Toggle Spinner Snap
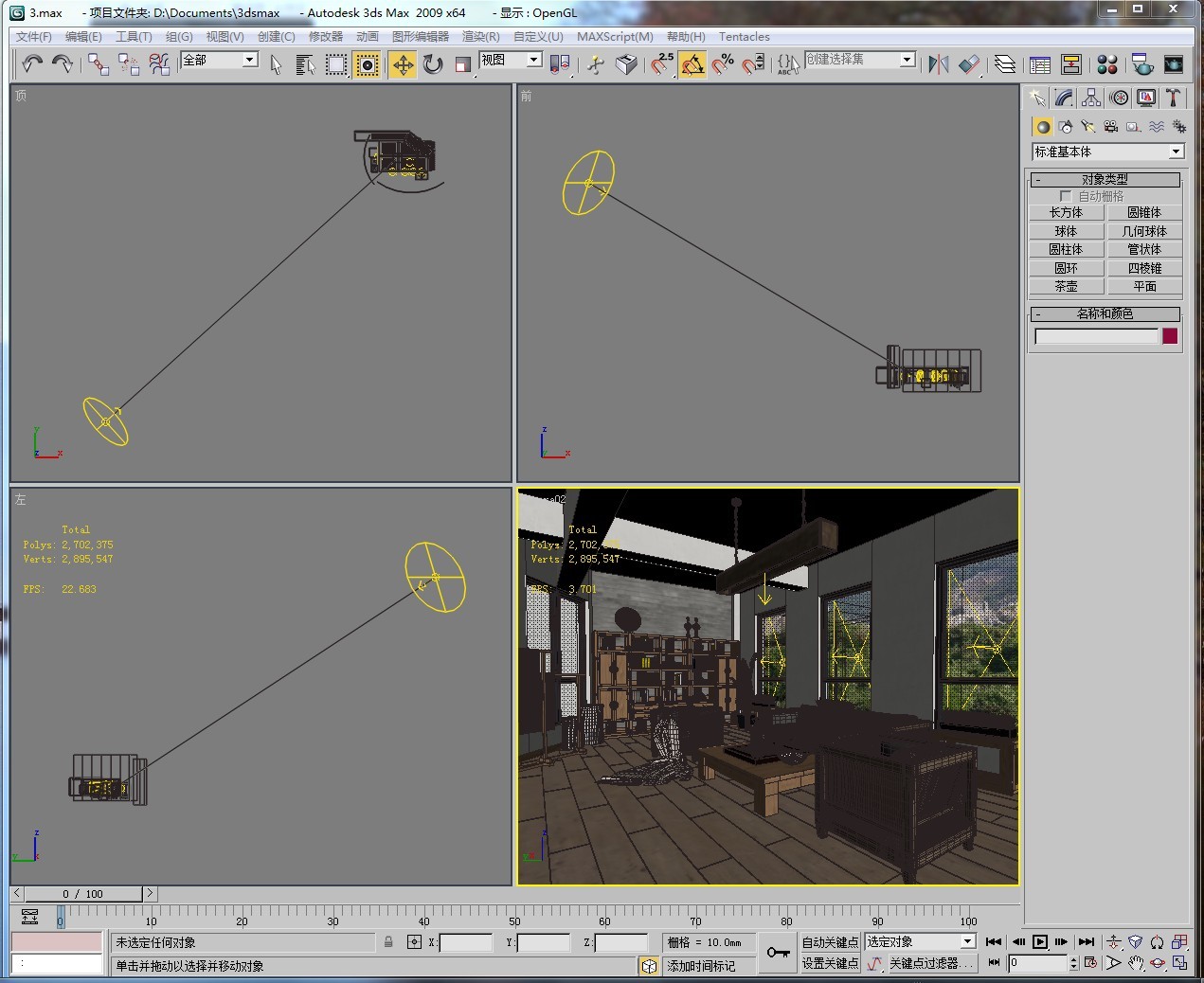1204x983 pixels. (x=753, y=63)
